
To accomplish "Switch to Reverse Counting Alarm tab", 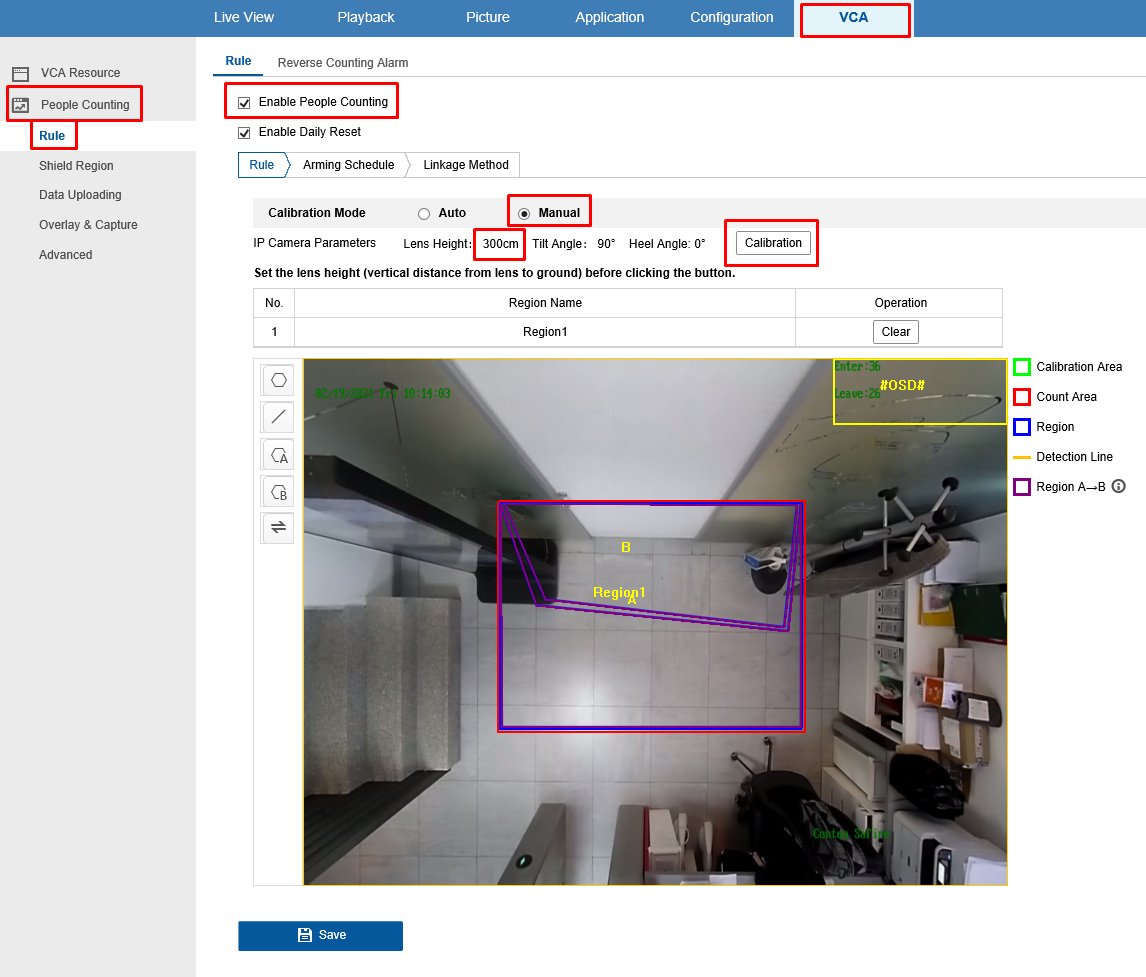I will coord(343,63).
